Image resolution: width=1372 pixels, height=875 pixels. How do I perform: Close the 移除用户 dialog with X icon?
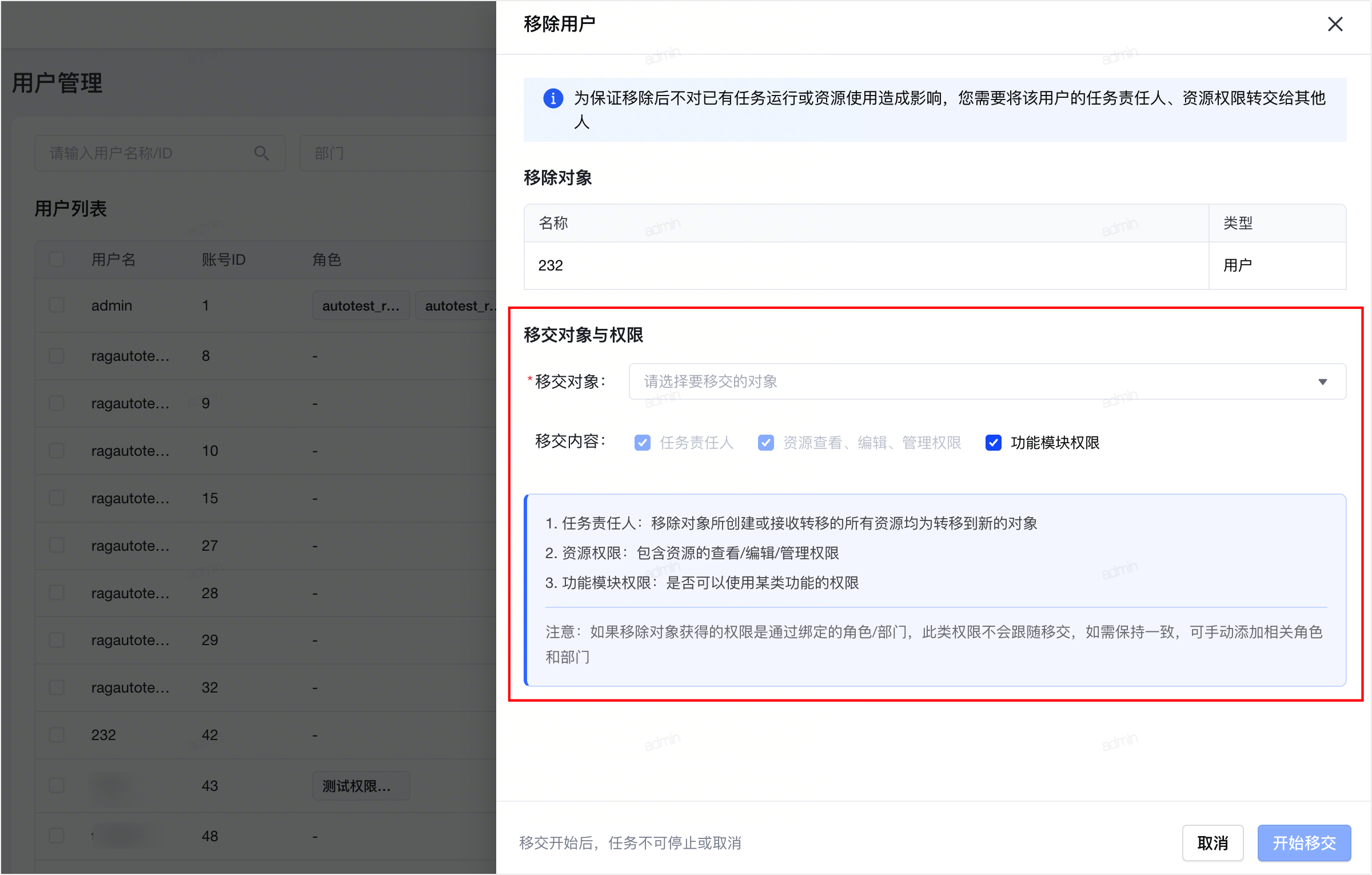tap(1335, 24)
